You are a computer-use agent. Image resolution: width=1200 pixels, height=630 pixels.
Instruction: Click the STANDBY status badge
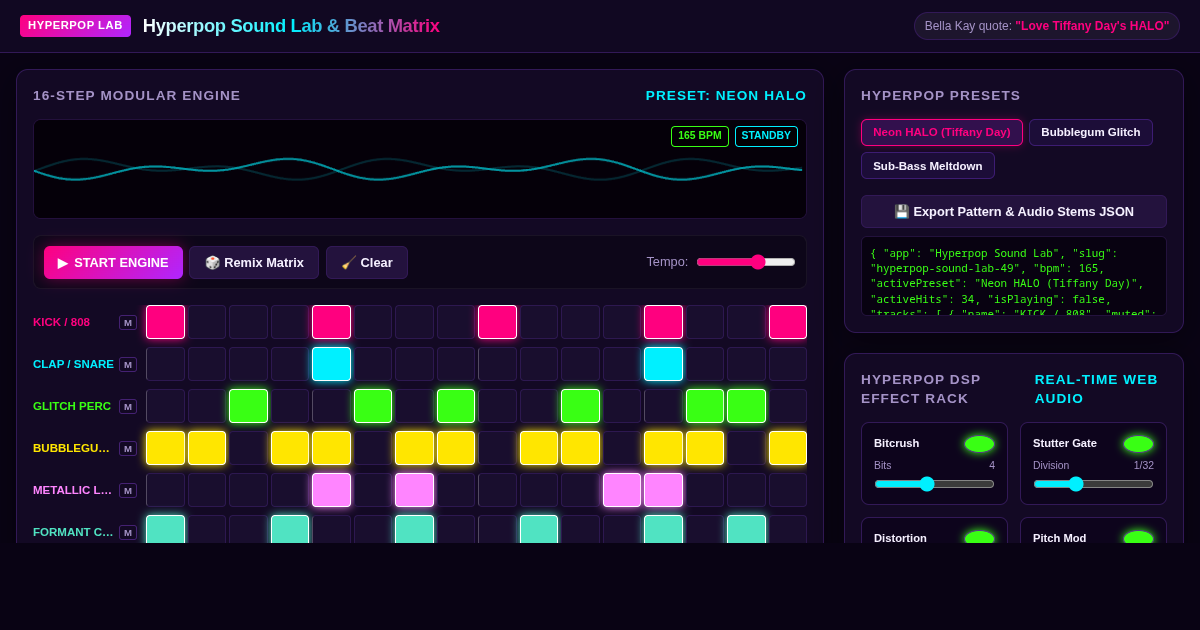pyautogui.click(x=766, y=136)
